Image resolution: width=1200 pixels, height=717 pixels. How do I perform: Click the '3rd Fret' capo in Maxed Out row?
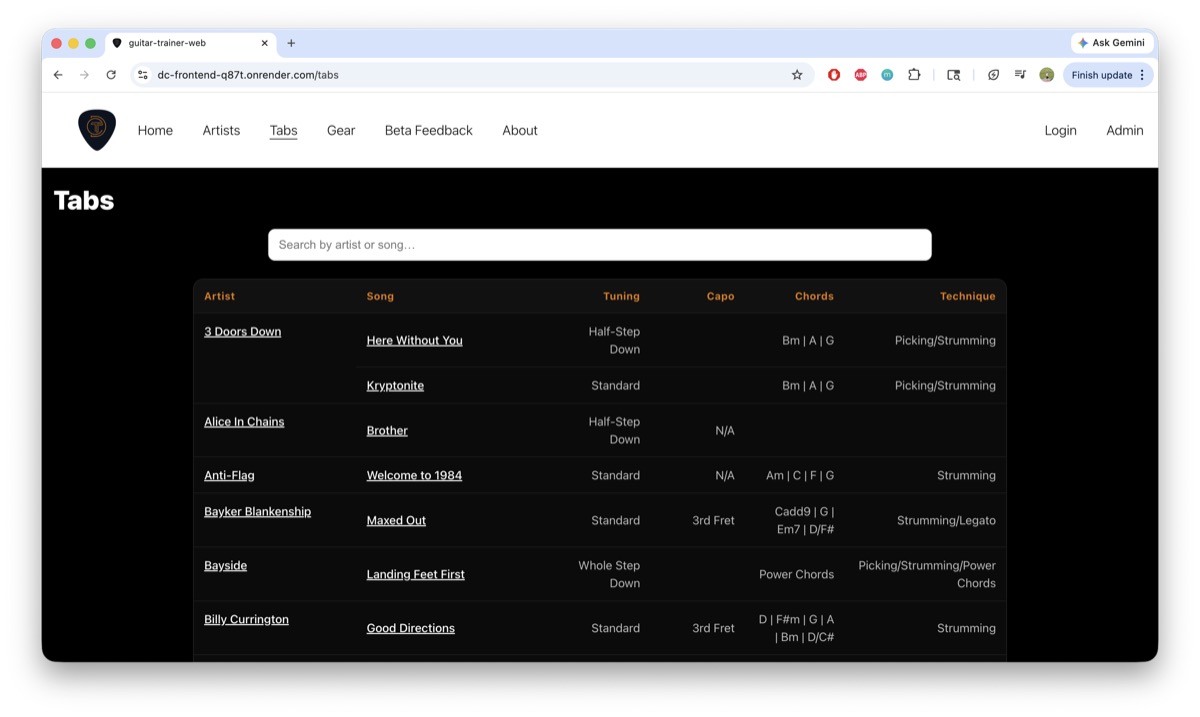point(713,520)
